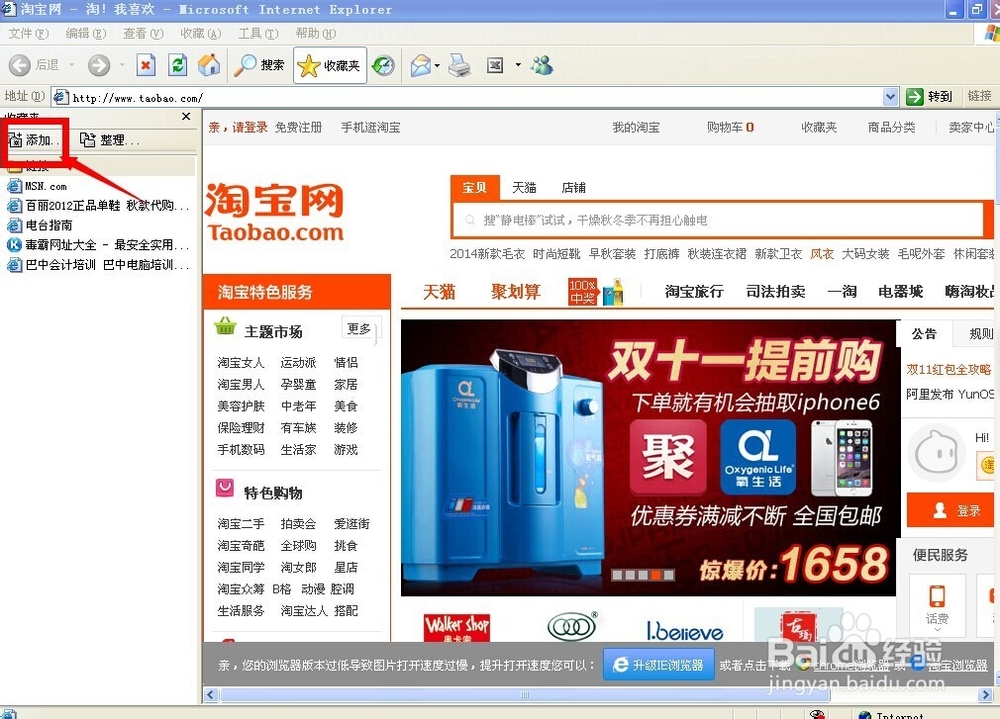Expand the Edit button dropdown arrow
The image size is (1000, 719).
point(518,64)
